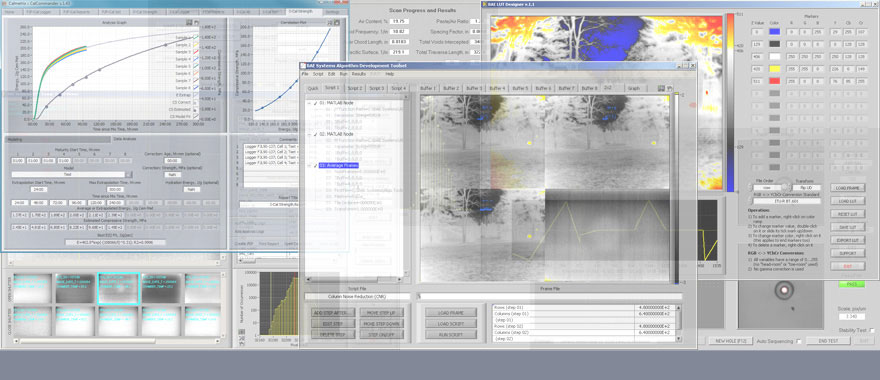
Task: Switch to the Buffer 1 tab
Action: [x=429, y=88]
